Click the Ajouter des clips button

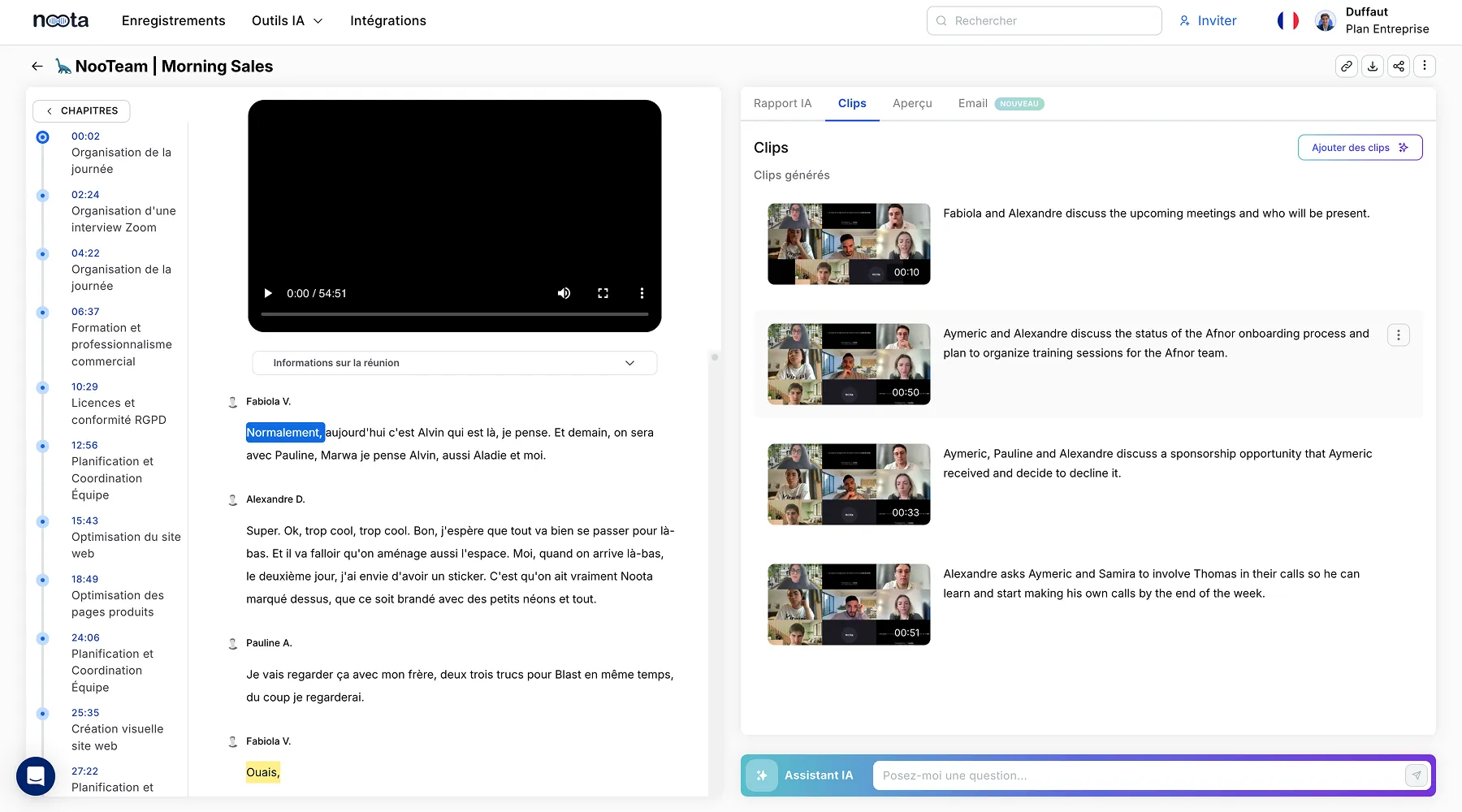coord(1359,147)
